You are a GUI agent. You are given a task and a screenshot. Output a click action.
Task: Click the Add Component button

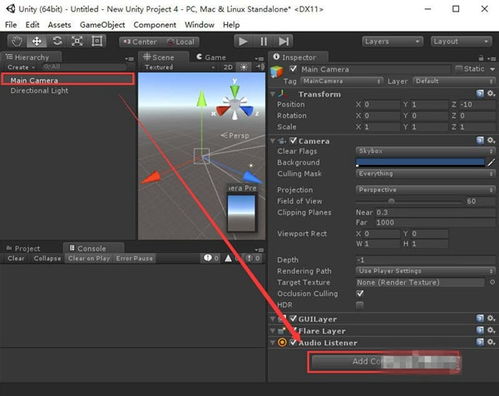384,362
